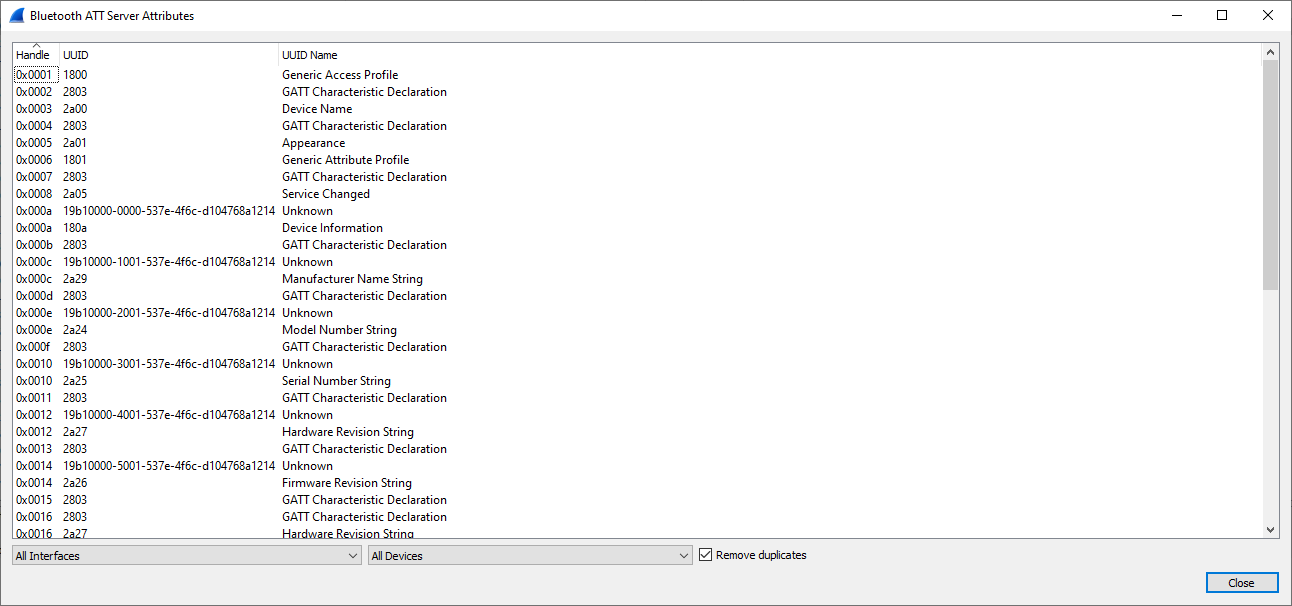Click UUID 19b10000-1001-537e-4f6c-d104768a1214
This screenshot has width=1292, height=606.
pos(169,262)
